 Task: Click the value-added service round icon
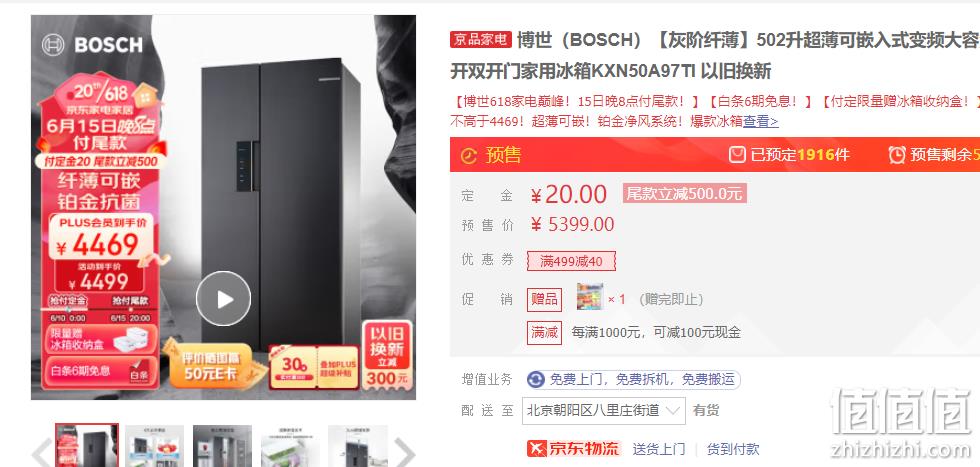click(536, 379)
